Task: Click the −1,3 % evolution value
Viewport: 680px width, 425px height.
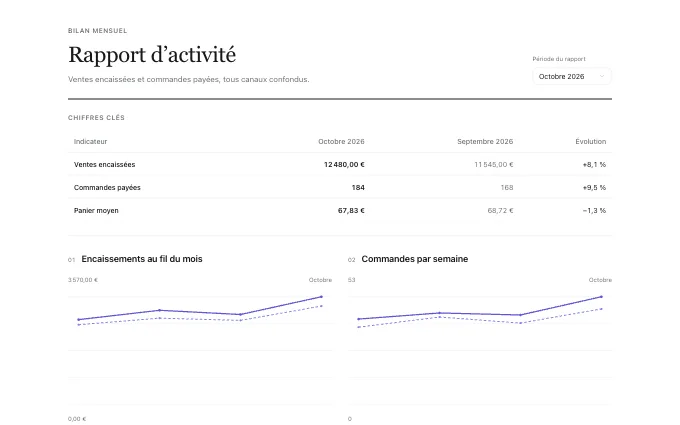Action: click(594, 210)
